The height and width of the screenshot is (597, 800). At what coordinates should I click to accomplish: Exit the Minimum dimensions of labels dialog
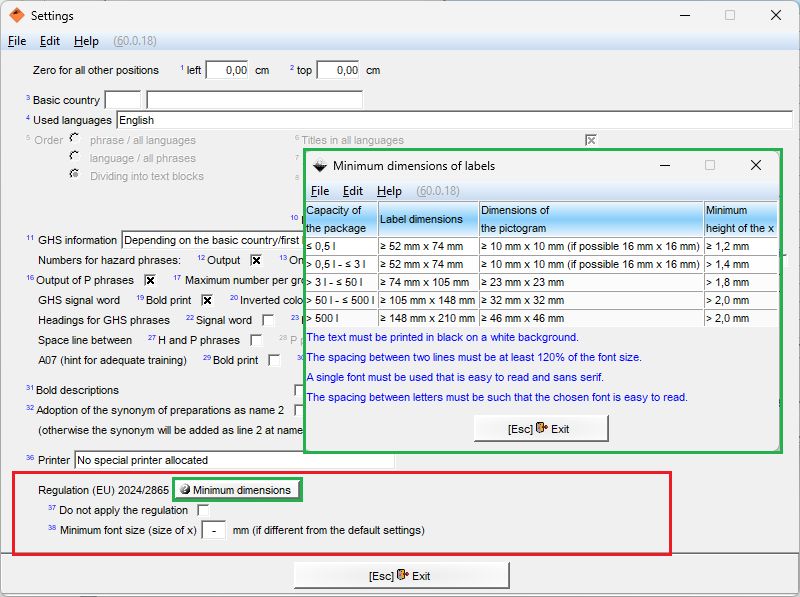click(x=541, y=429)
